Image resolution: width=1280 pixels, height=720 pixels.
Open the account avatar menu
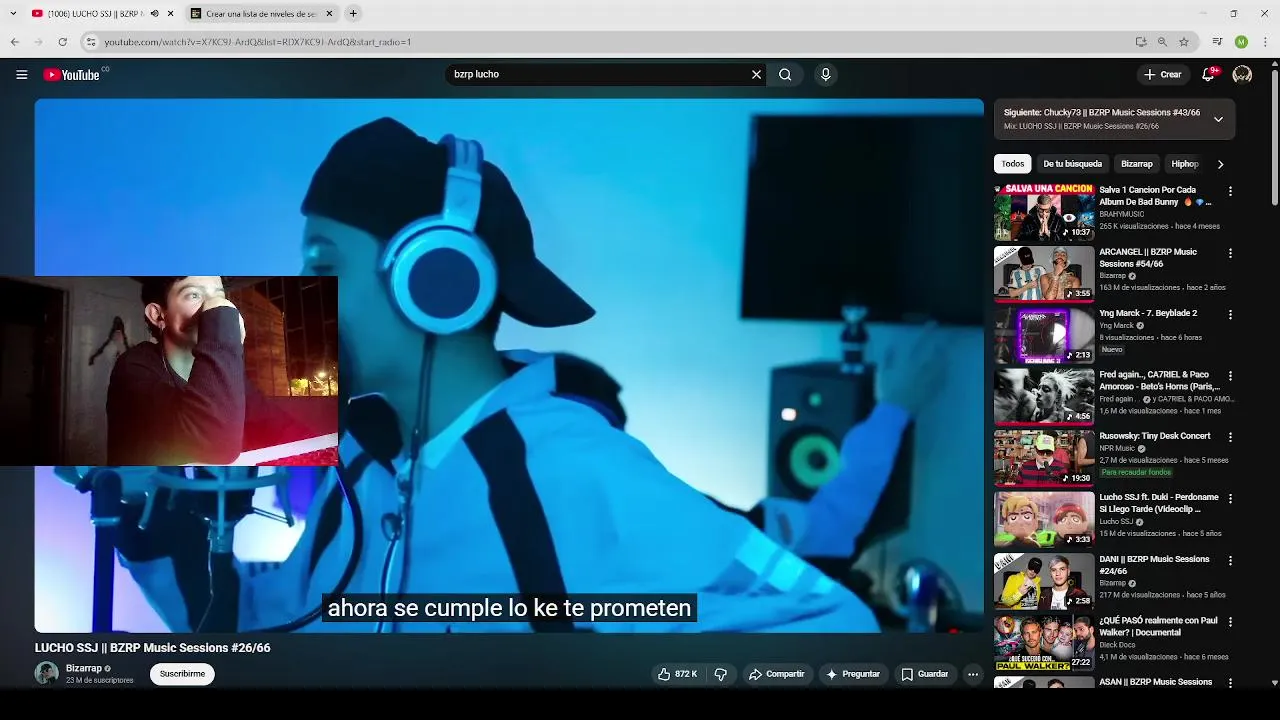1242,74
